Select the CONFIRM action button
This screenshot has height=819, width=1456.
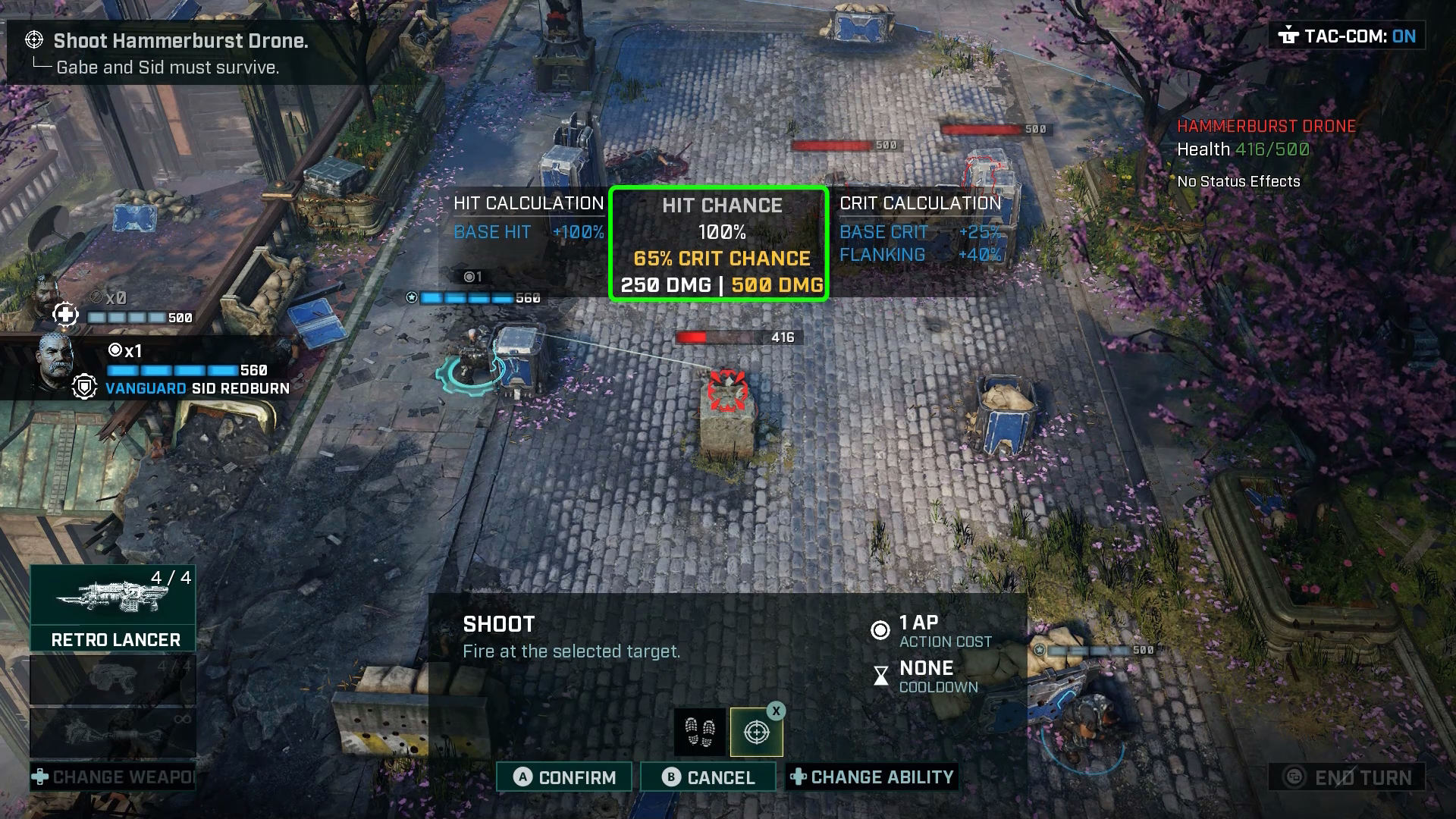[x=564, y=778]
